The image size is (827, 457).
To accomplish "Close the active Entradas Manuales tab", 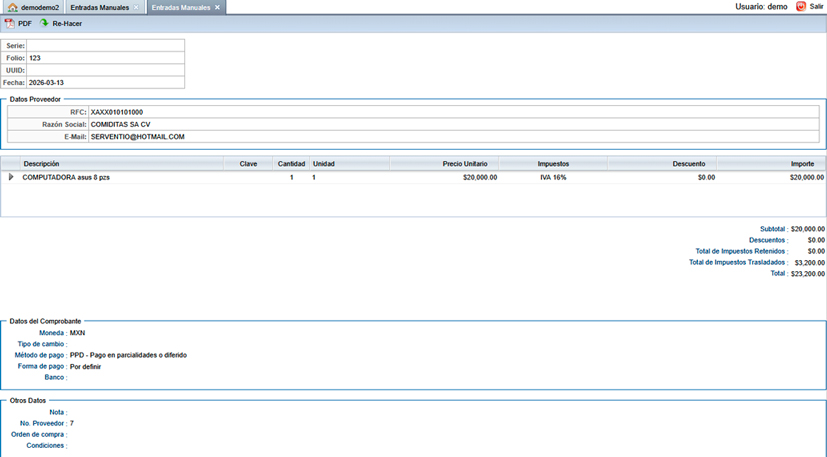I will click(217, 7).
